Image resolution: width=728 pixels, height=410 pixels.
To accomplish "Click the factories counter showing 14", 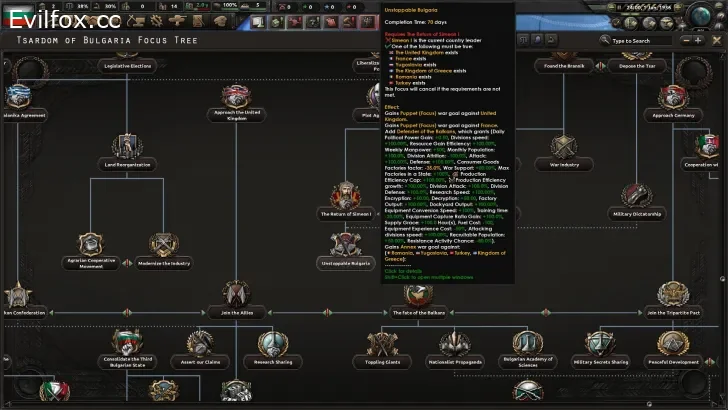I will click(169, 6).
